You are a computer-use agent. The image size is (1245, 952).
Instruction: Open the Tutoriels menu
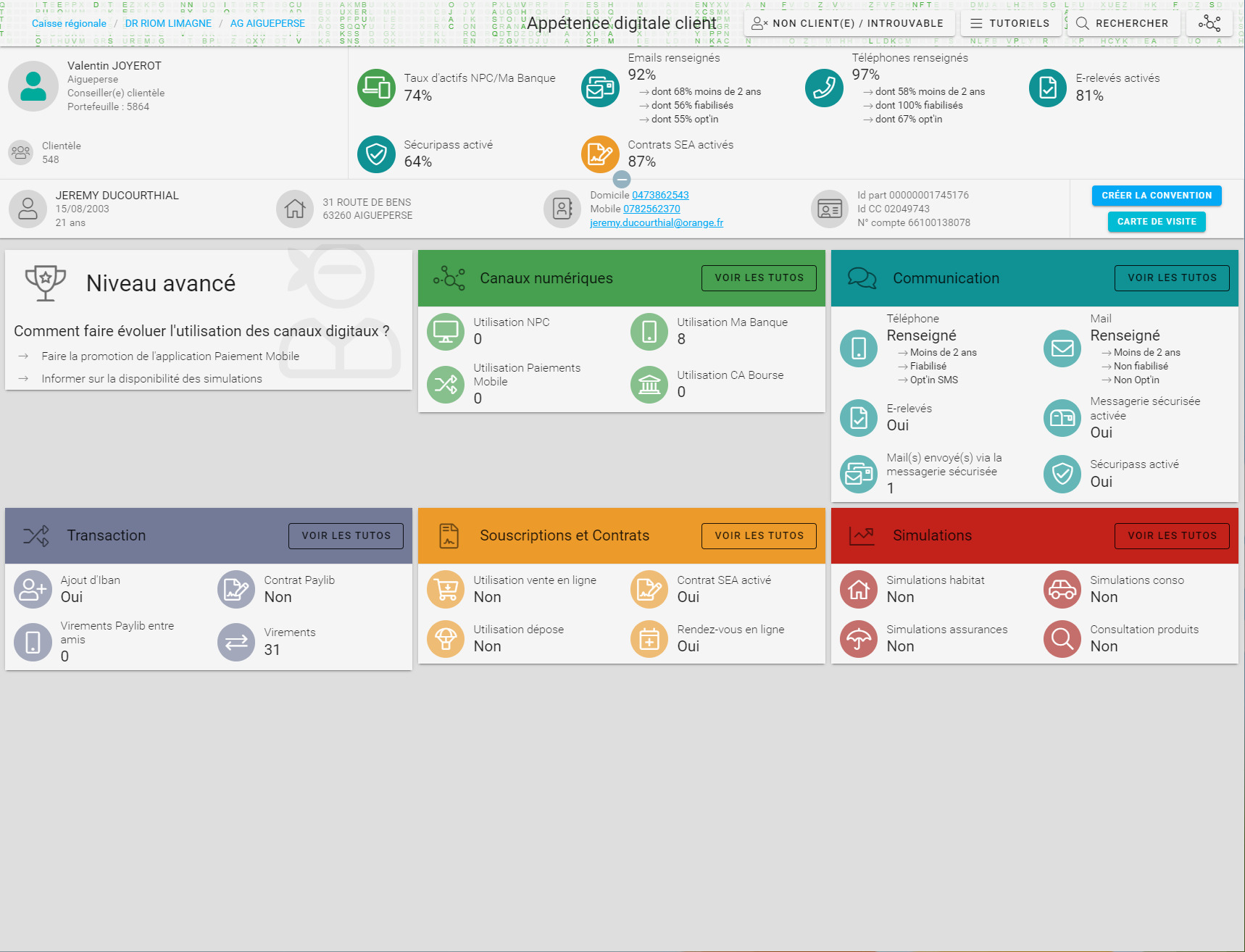(1010, 23)
